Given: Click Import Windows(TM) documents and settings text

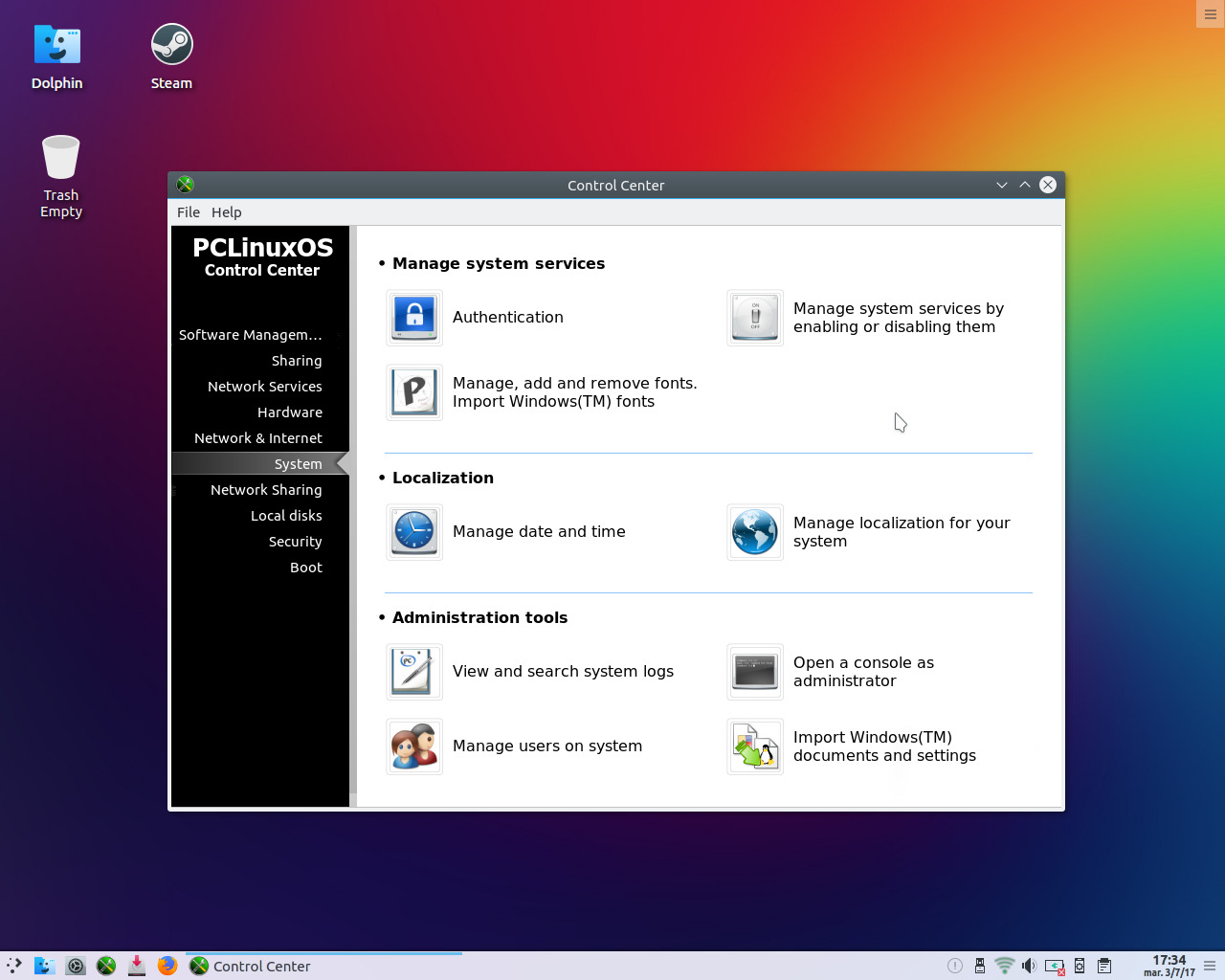Looking at the screenshot, I should [884, 746].
